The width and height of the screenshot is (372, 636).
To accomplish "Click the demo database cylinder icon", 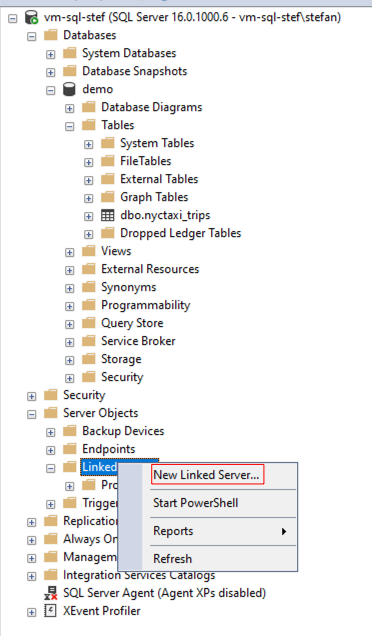I will [69, 89].
